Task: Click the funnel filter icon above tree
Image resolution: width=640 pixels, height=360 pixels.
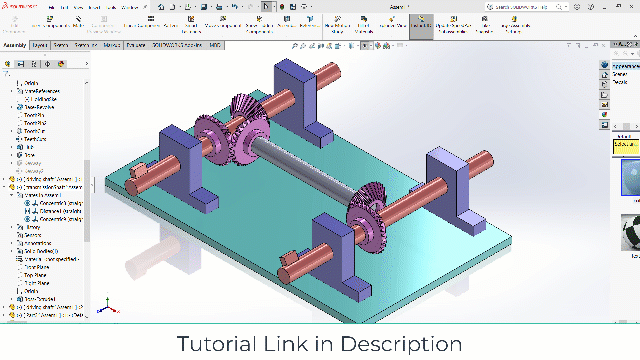Action: [5, 73]
